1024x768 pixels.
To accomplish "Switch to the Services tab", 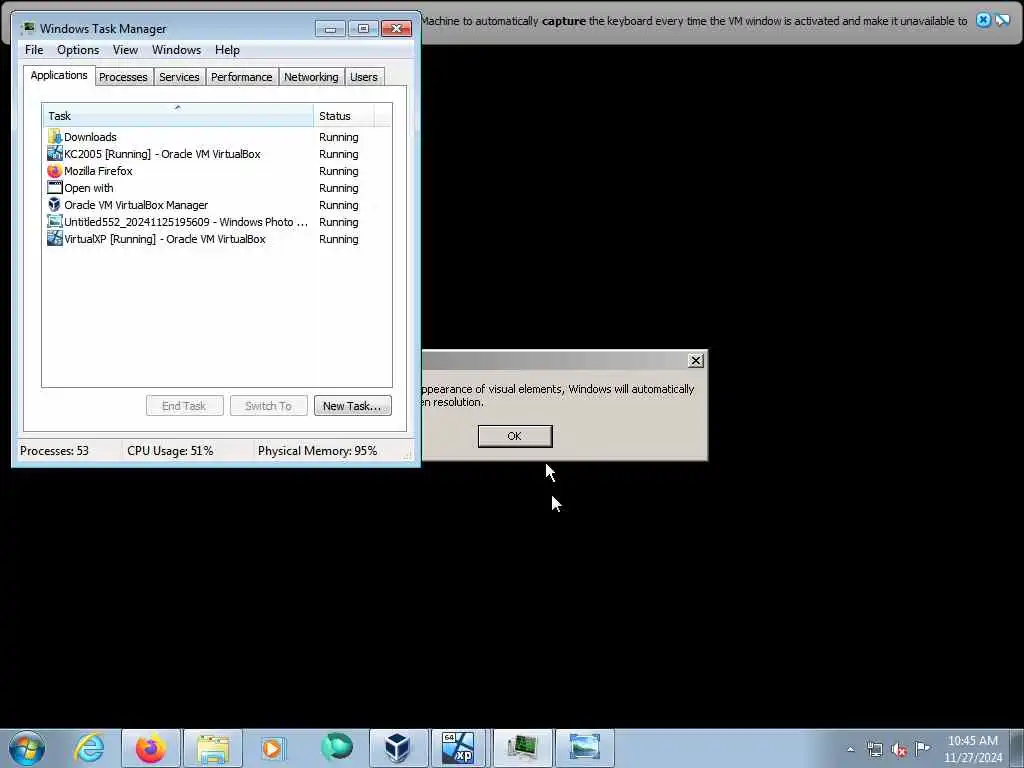I will point(179,77).
